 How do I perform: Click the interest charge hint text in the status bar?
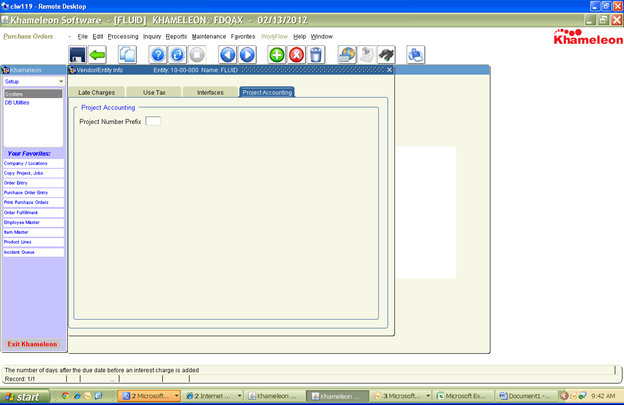(102, 370)
